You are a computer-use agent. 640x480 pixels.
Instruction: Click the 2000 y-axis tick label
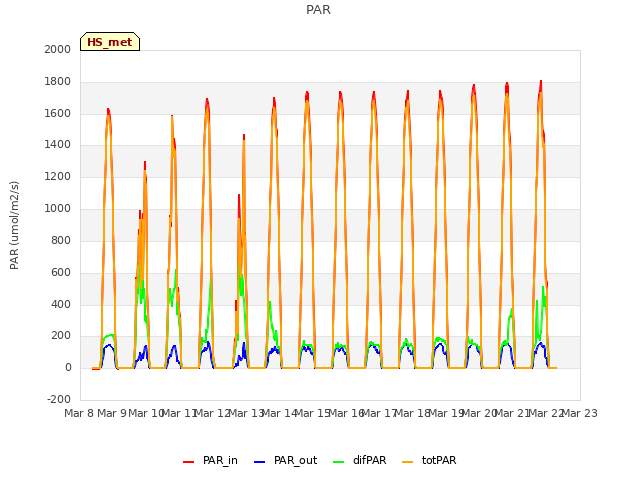point(58,49)
